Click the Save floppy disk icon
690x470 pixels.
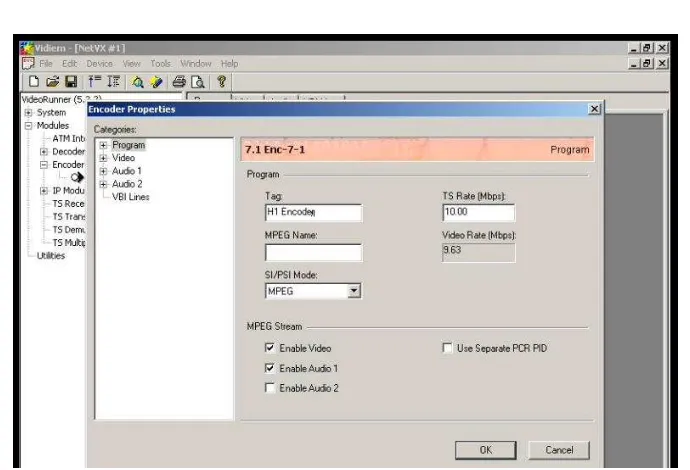[71, 81]
